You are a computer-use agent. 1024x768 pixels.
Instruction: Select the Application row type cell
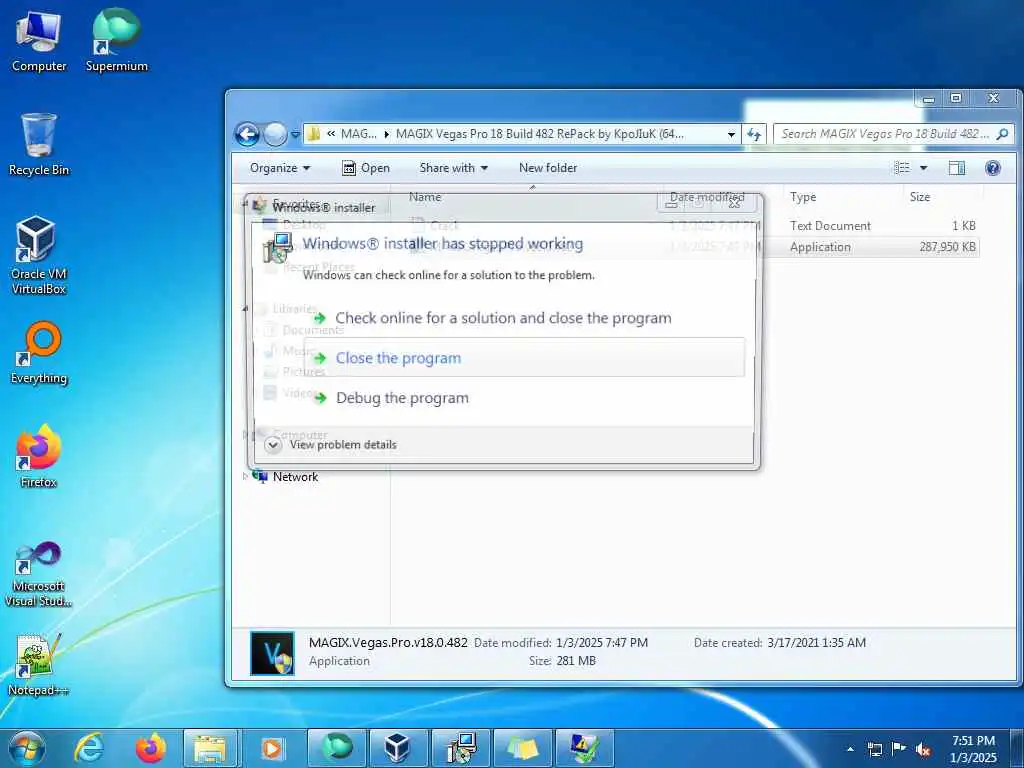click(x=820, y=247)
